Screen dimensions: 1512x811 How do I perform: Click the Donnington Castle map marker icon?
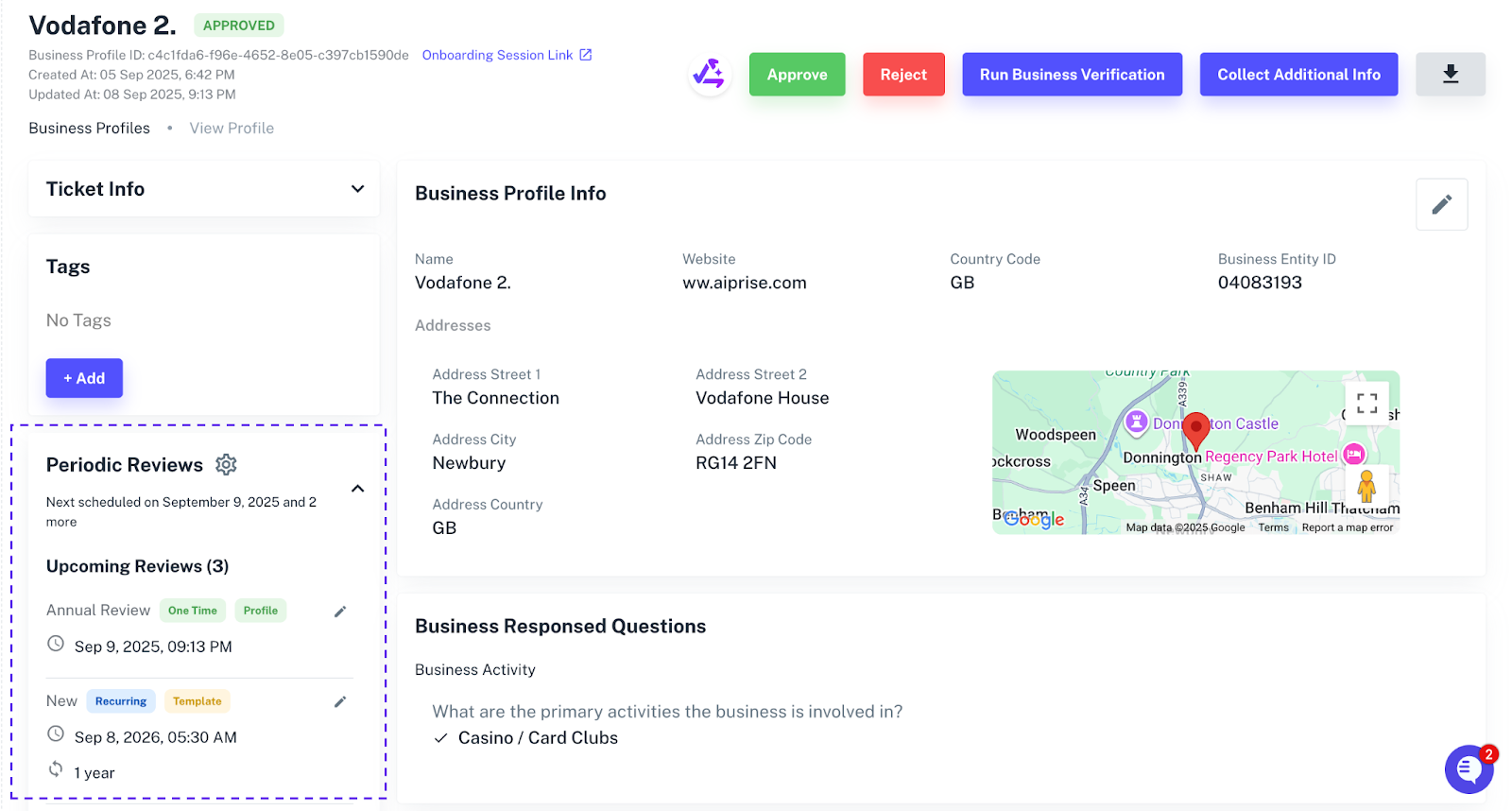coord(1137,422)
